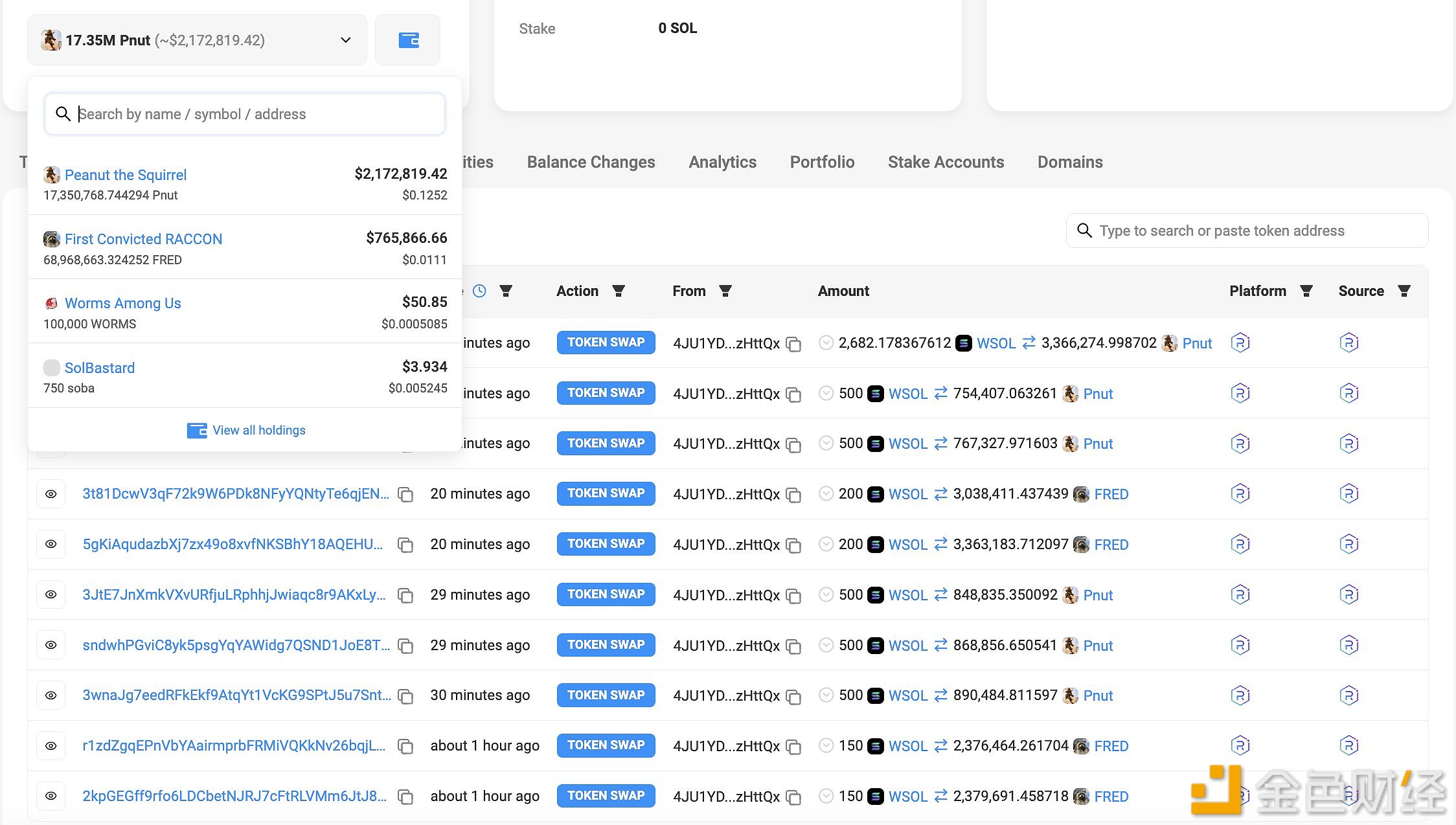
Task: Expand amount details in 767,327 Pnut row
Action: [826, 443]
